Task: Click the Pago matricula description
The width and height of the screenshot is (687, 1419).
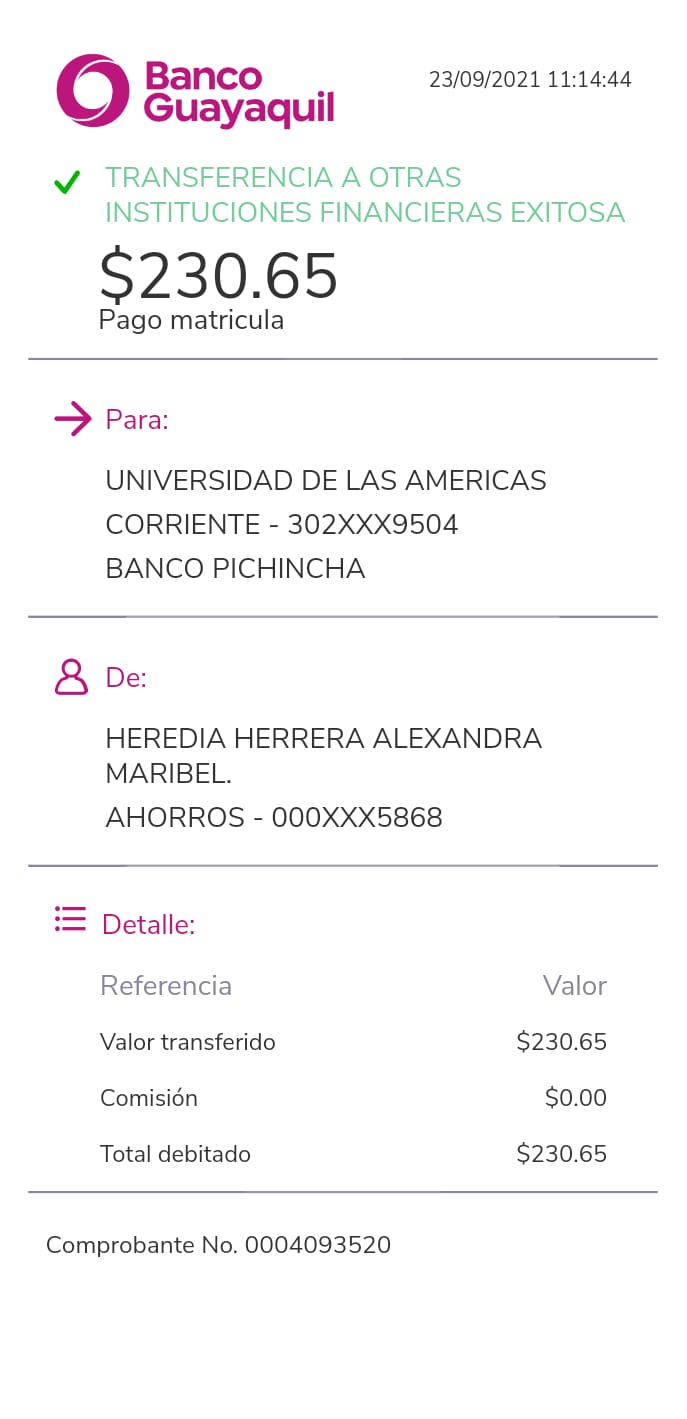Action: [x=191, y=321]
